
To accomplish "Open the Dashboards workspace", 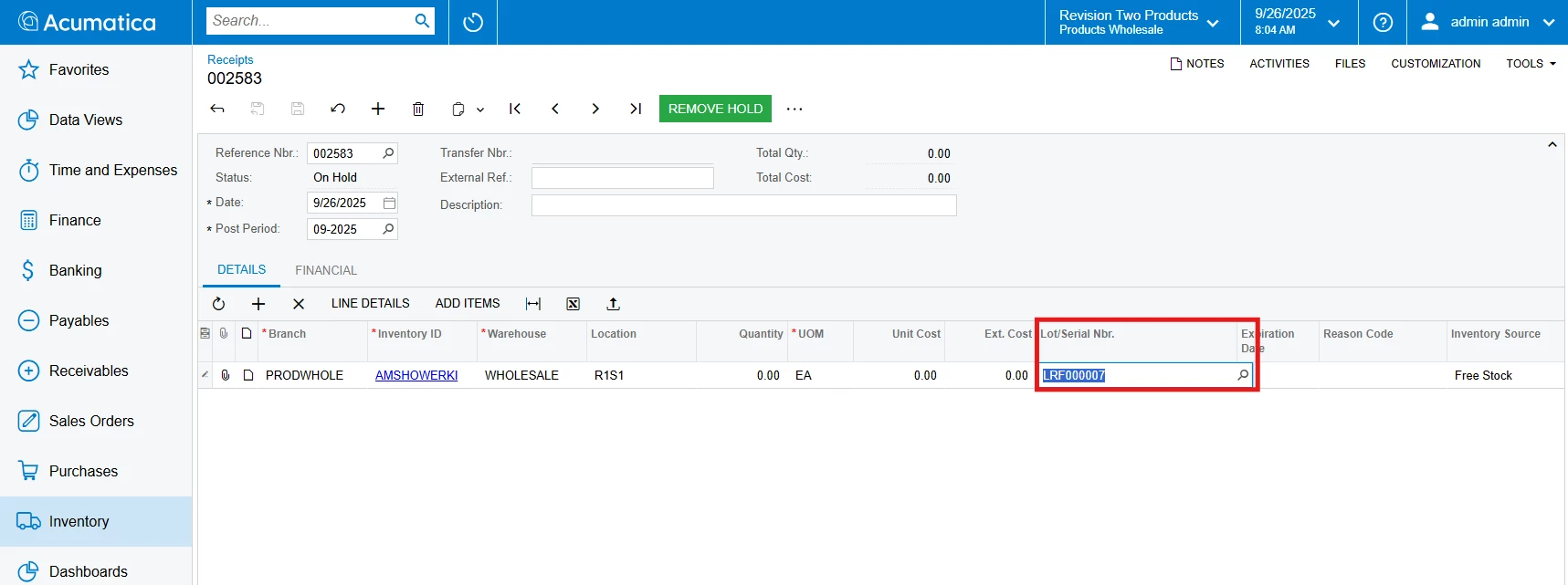I will (96, 570).
